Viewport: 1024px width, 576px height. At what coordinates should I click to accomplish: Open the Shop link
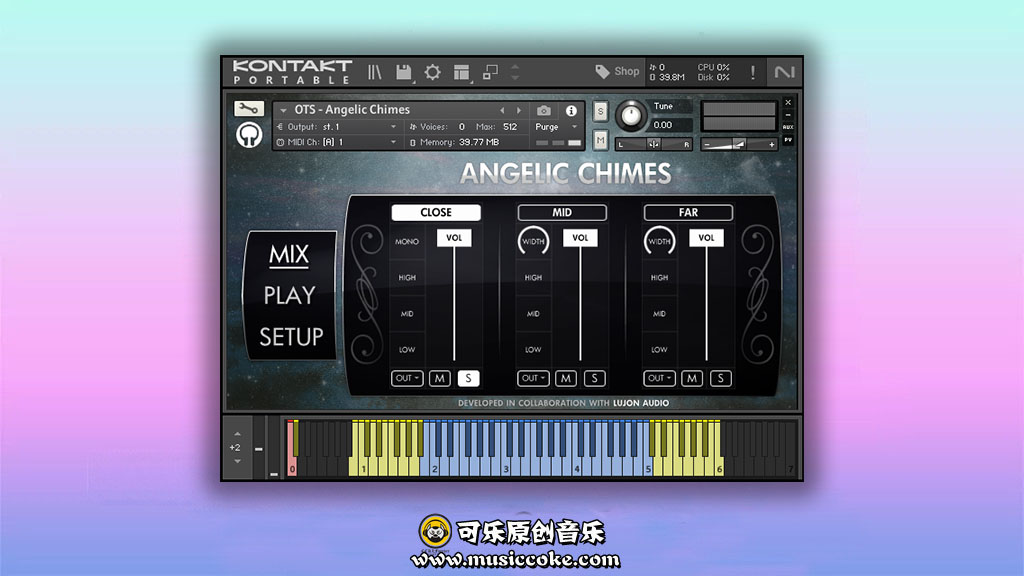tap(626, 71)
